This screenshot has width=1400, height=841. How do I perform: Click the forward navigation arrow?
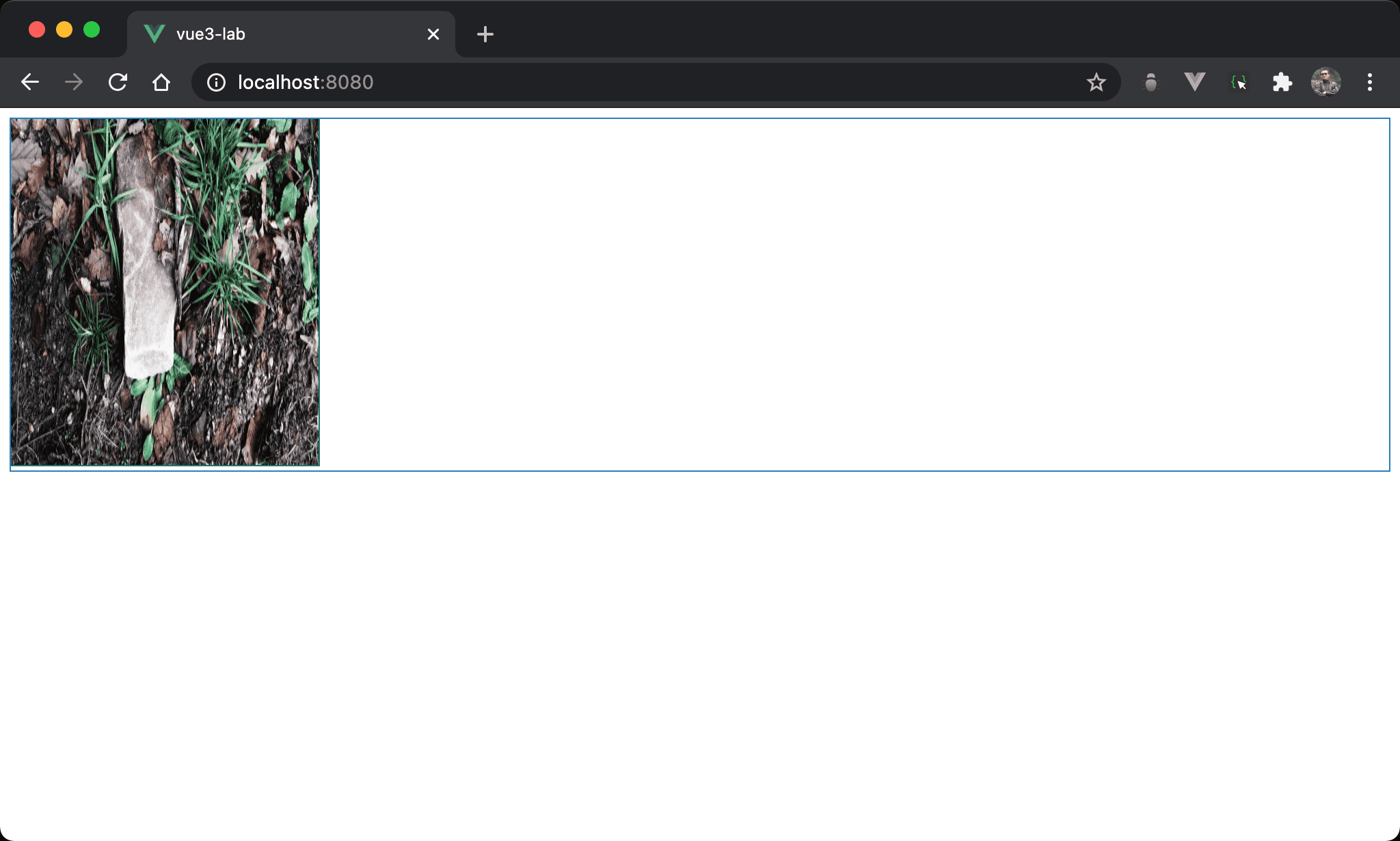(74, 83)
